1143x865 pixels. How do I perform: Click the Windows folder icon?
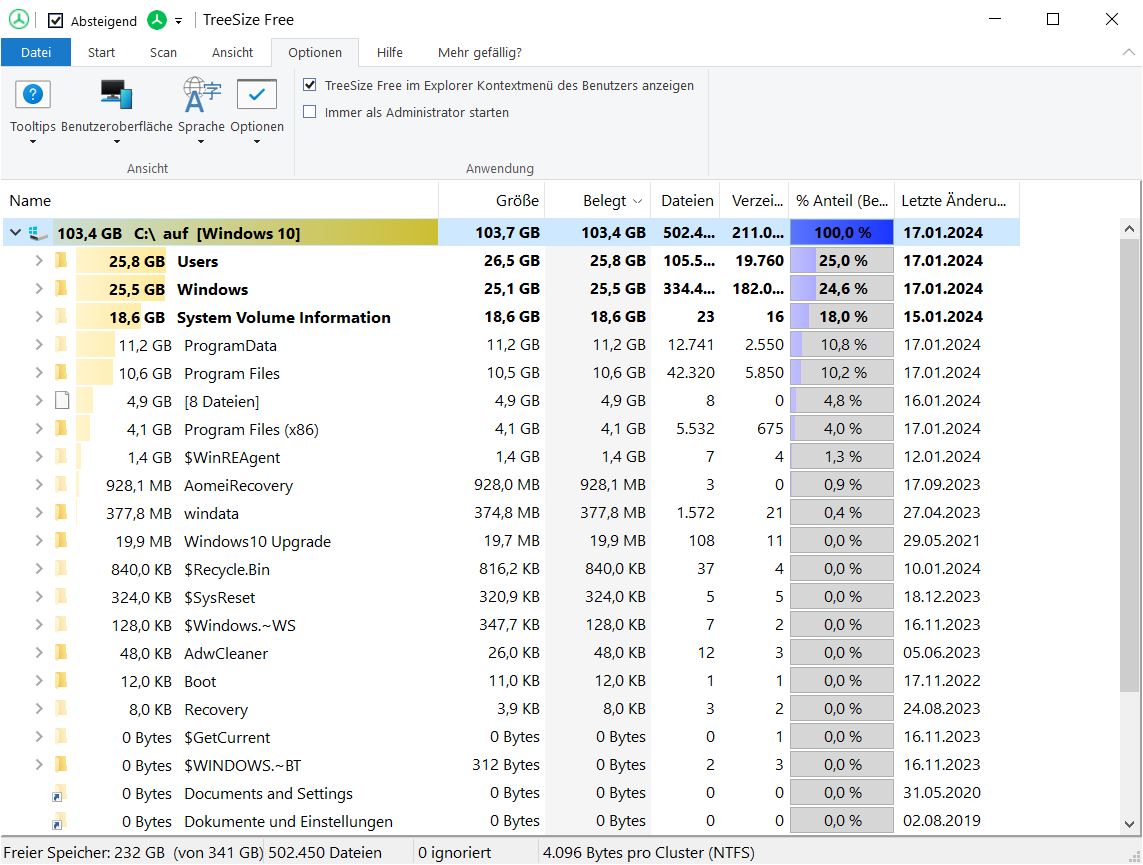(x=61, y=289)
